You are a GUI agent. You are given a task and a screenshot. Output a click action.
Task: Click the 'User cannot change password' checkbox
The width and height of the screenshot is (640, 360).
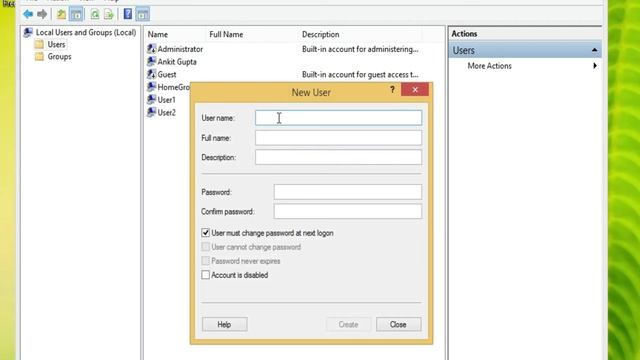[206, 247]
